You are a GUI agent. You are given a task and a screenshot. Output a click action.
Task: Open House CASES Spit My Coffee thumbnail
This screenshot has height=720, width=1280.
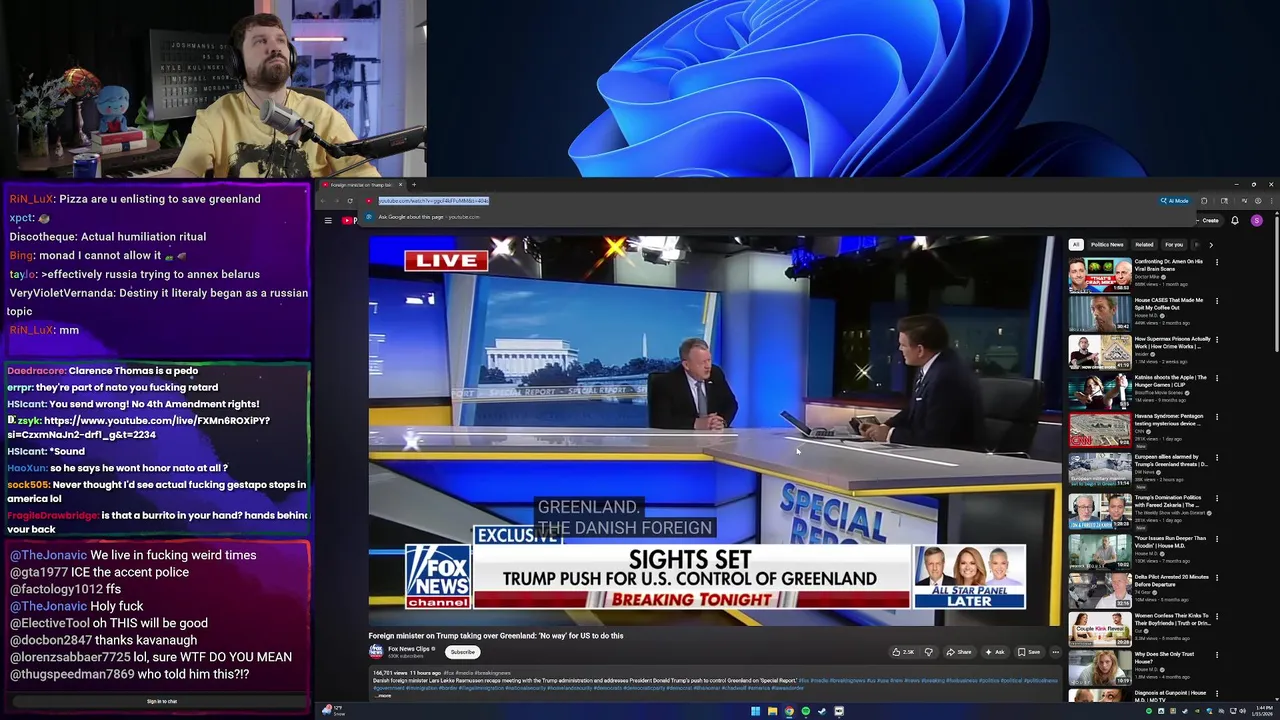1100,314
